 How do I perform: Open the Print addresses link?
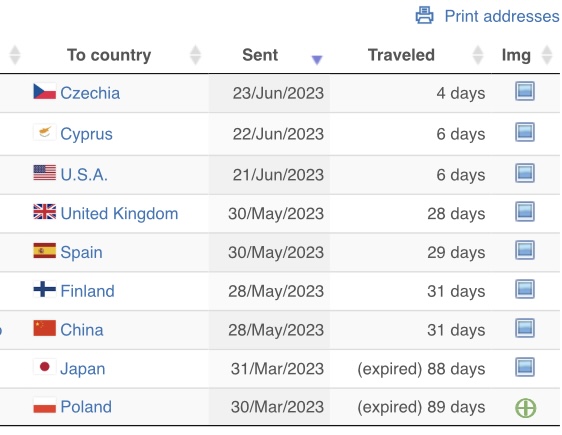[x=502, y=16]
